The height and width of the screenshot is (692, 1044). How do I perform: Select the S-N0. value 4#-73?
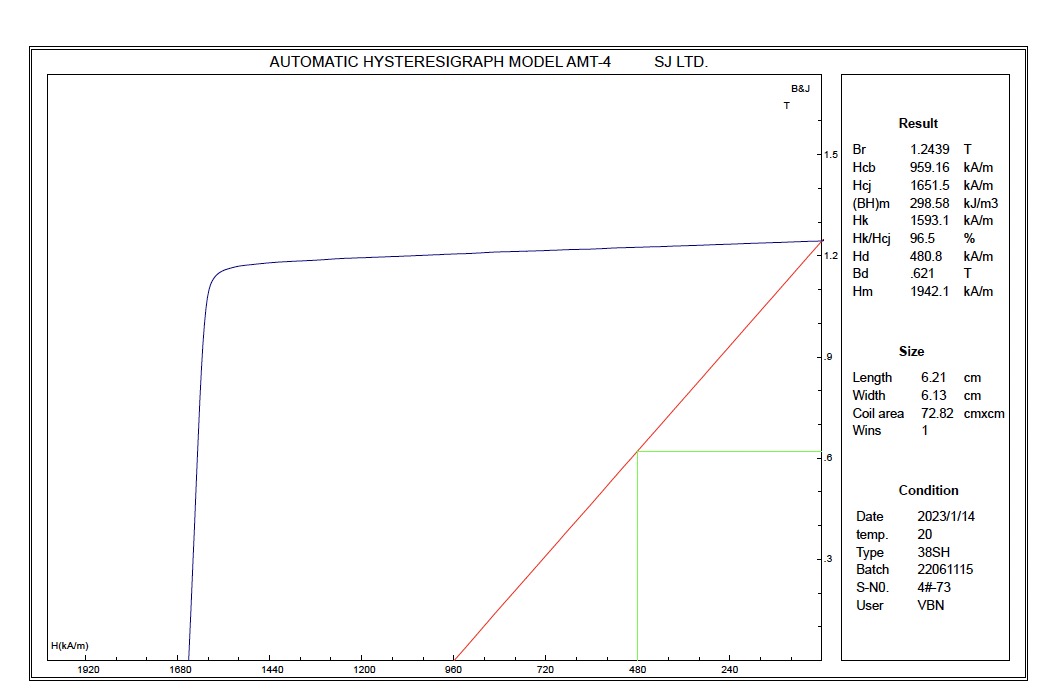934,587
